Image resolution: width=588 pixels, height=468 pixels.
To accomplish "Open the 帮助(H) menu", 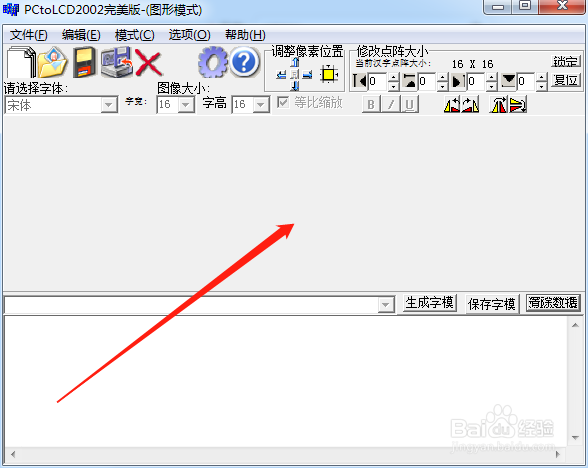I will (245, 35).
